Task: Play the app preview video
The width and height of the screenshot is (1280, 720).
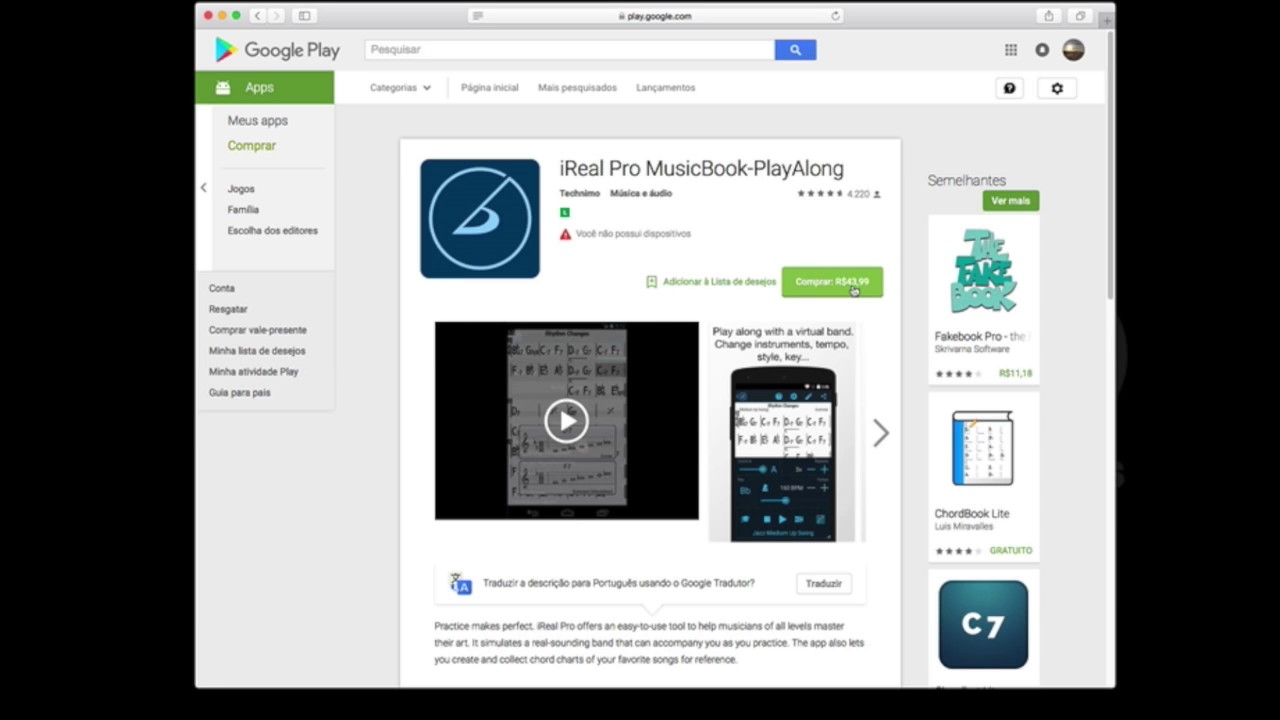Action: pos(566,421)
